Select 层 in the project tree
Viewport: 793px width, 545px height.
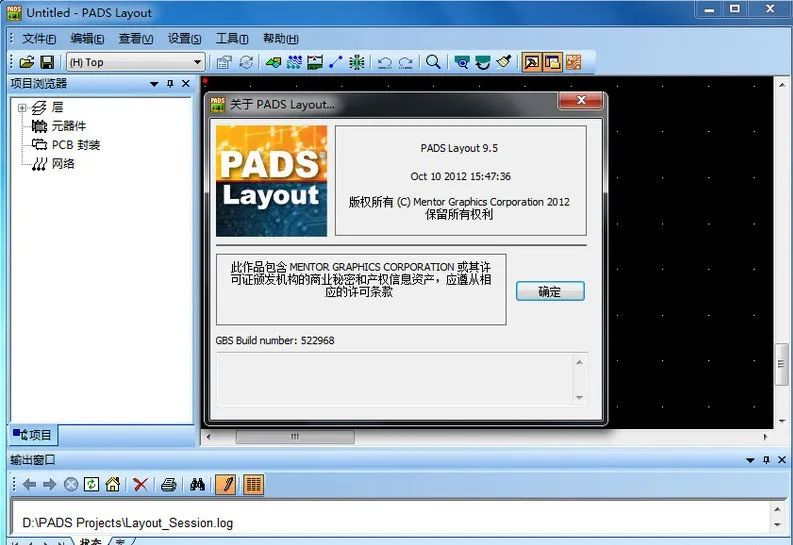58,107
